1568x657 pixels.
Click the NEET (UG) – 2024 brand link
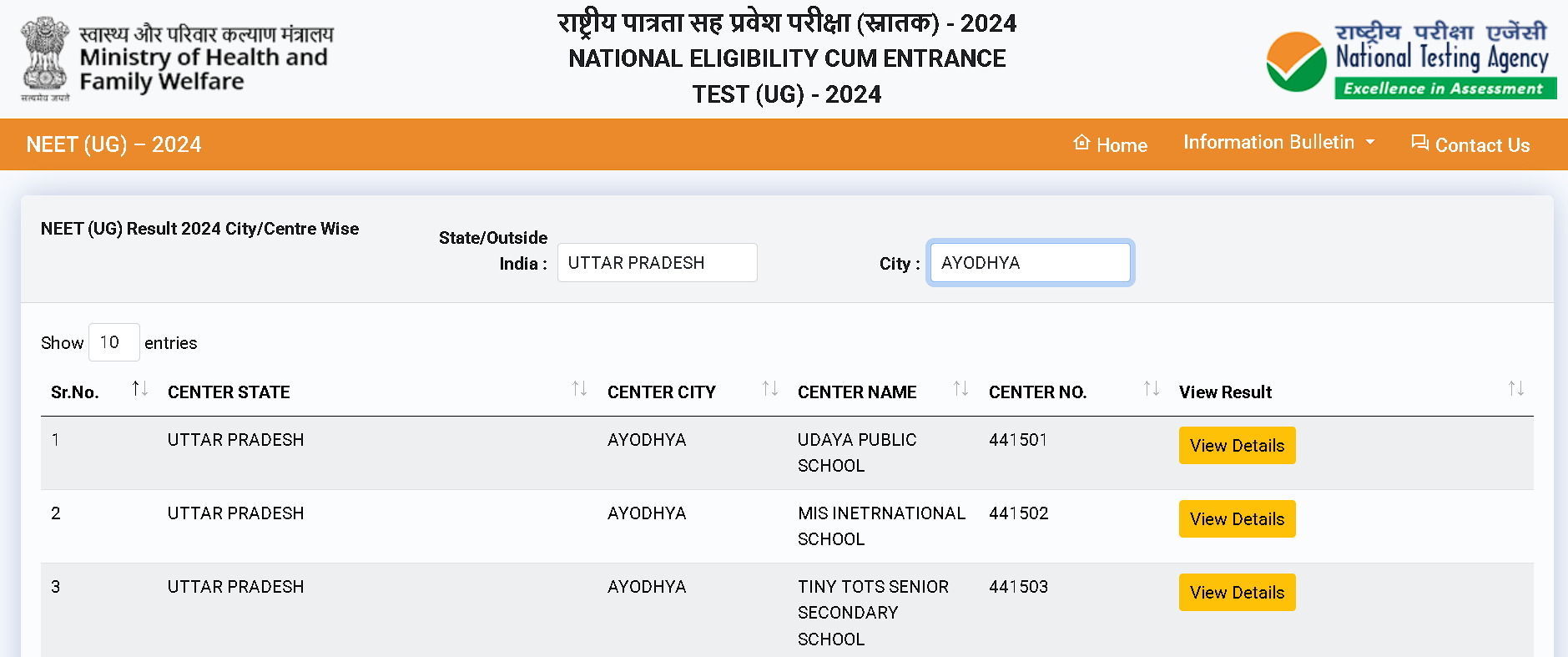[x=113, y=144]
